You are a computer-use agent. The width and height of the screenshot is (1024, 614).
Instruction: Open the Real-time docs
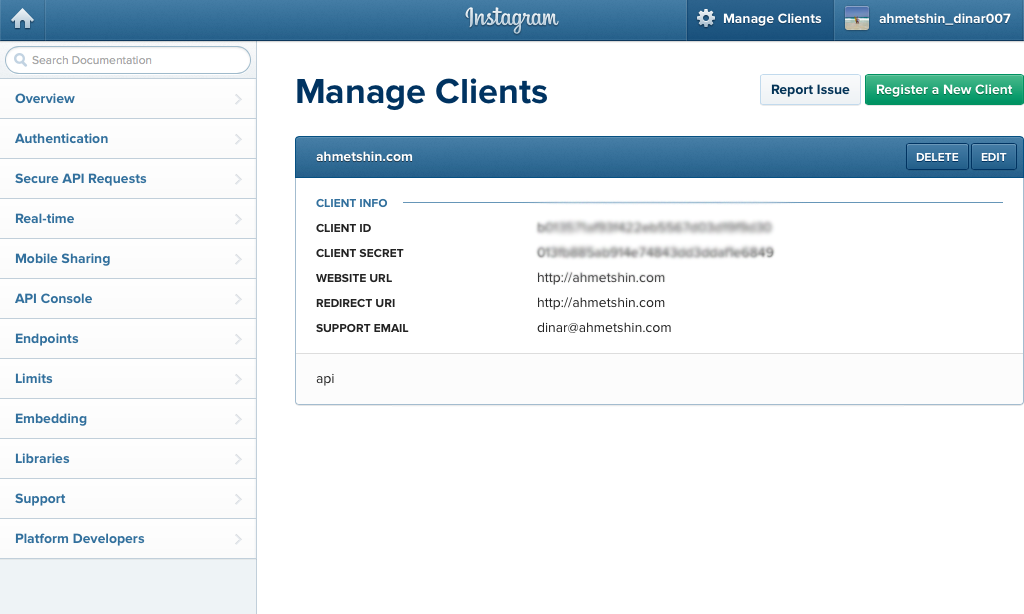click(128, 219)
